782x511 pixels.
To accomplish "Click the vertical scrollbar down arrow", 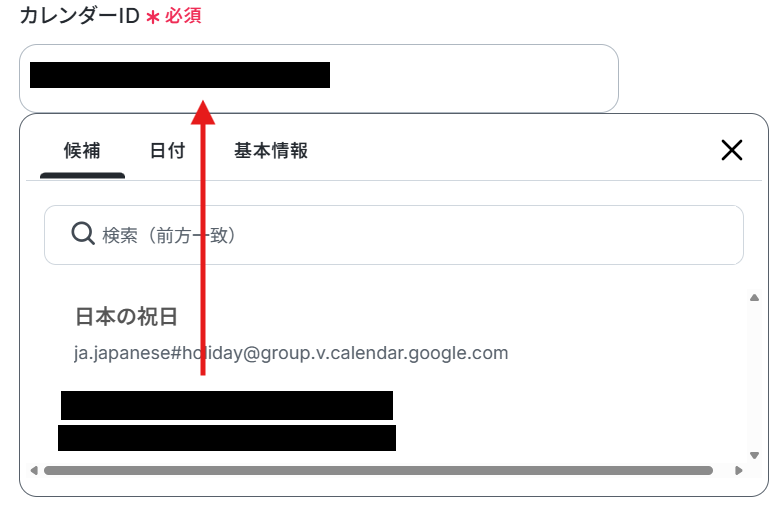I will click(x=754, y=455).
